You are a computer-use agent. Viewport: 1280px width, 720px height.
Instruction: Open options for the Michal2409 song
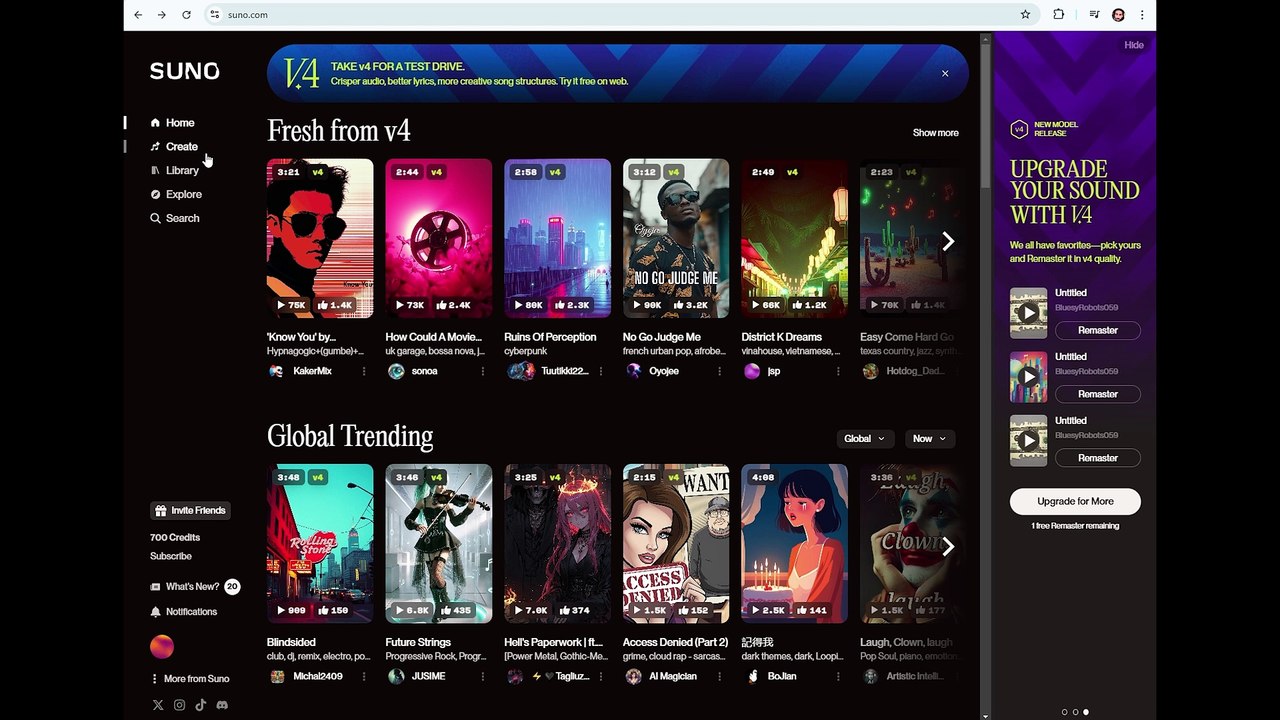coord(364,676)
